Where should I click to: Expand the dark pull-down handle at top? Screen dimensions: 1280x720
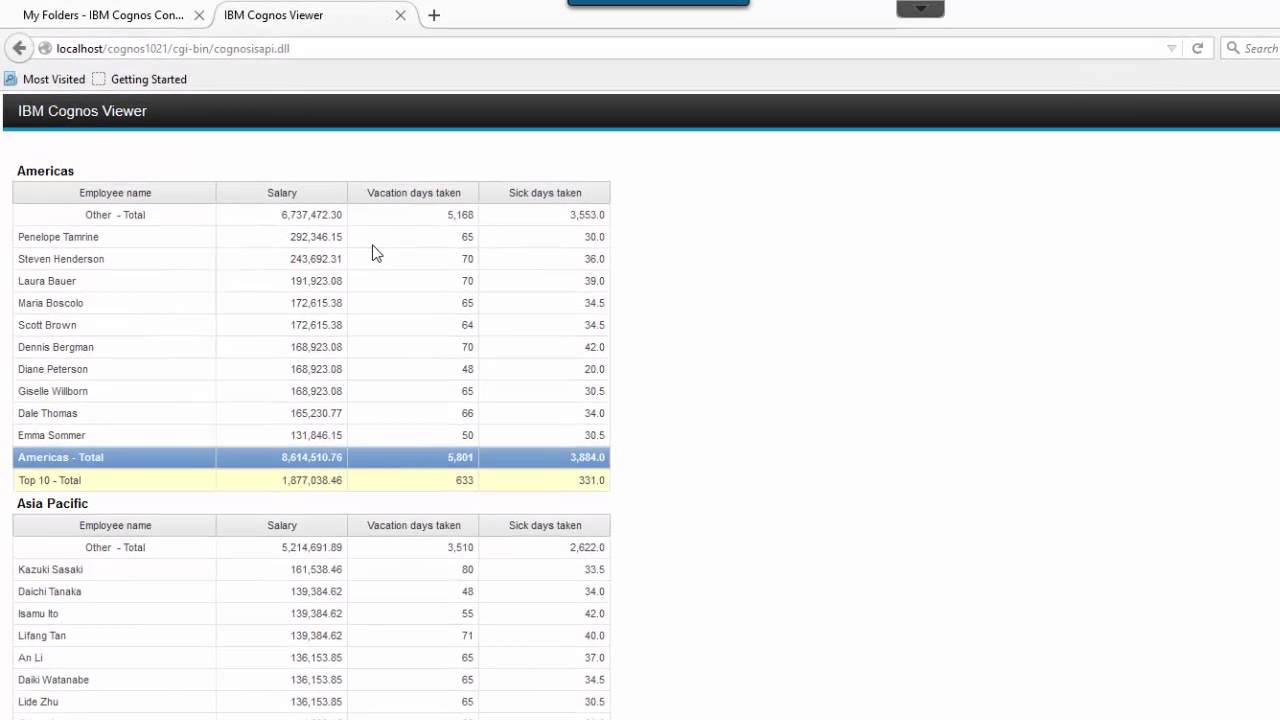(921, 9)
